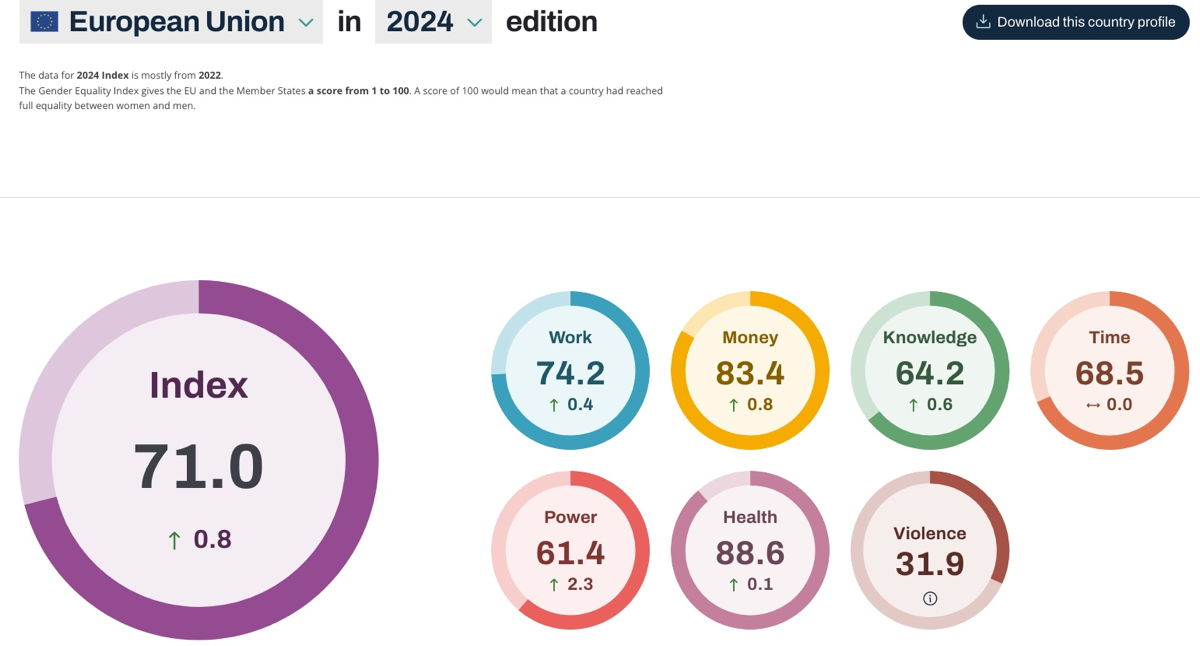Open the Power domain score circle
The image size is (1200, 646).
click(570, 550)
